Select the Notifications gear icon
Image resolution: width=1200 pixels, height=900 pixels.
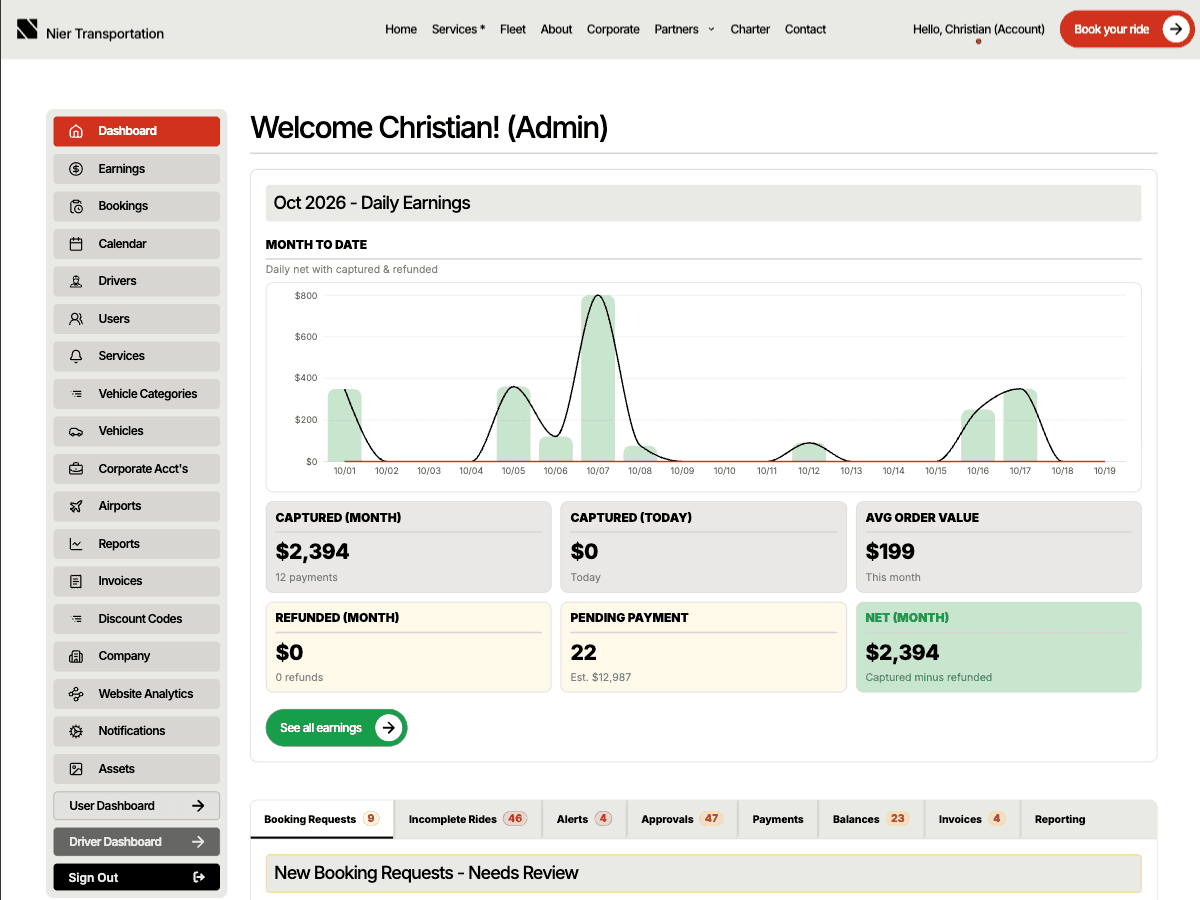76,731
